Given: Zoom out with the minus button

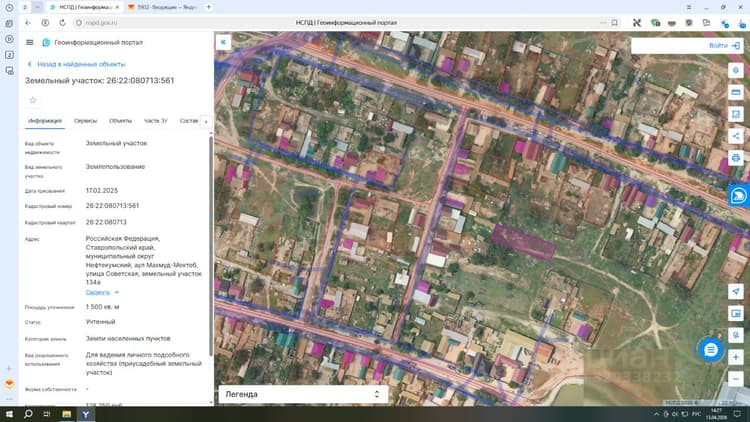Looking at the screenshot, I should pos(736,379).
